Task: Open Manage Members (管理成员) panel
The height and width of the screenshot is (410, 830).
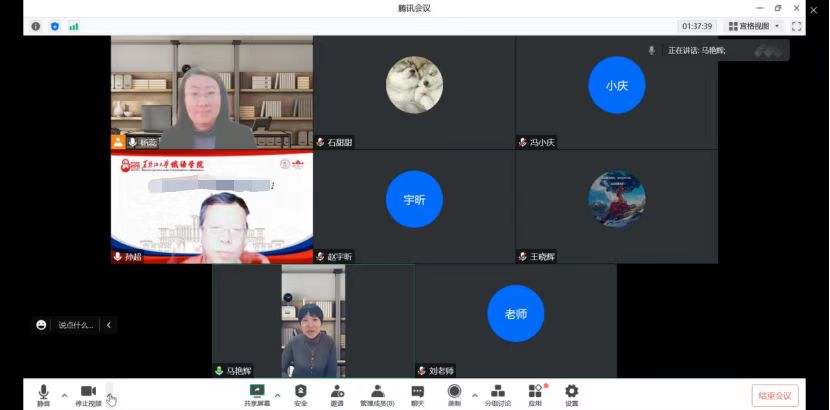Action: pos(377,394)
